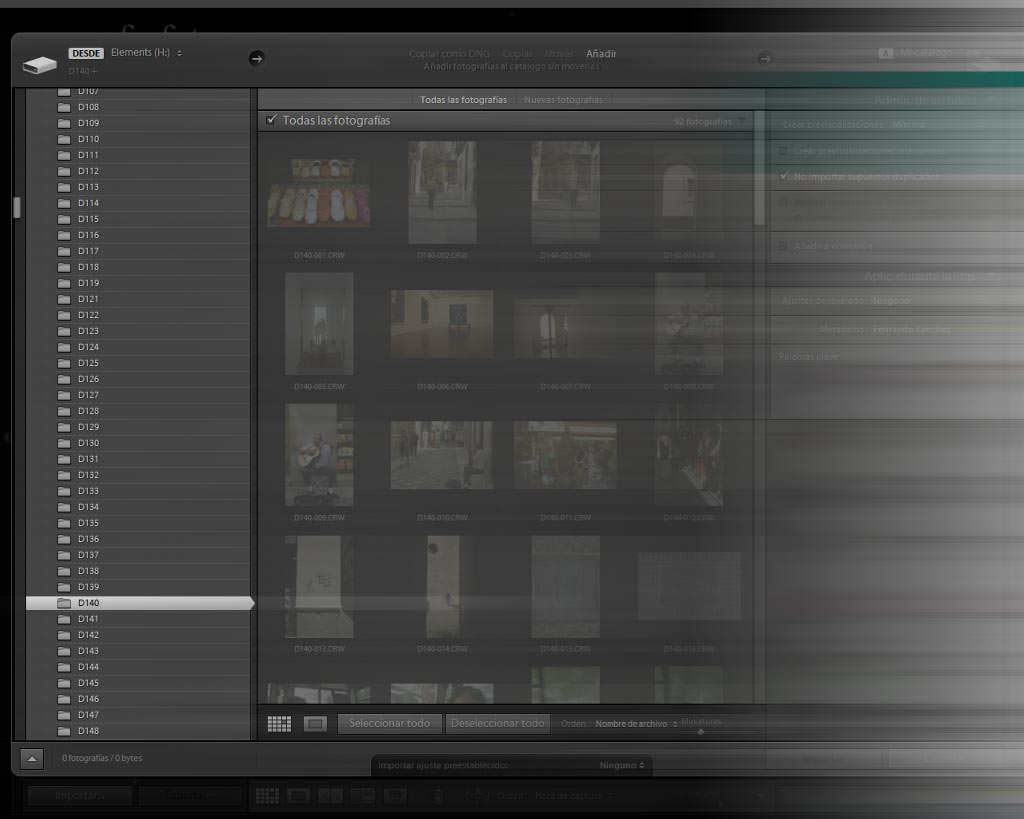This screenshot has width=1024, height=819.
Task: Select folder D136 in list
Action: 138,539
